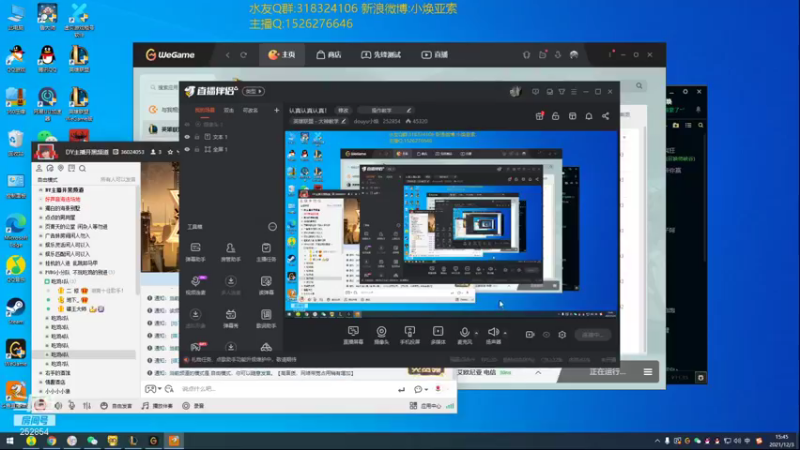The width and height of the screenshot is (800, 450).
Task: Switch to WeGame 商店 tab
Action: click(x=329, y=55)
